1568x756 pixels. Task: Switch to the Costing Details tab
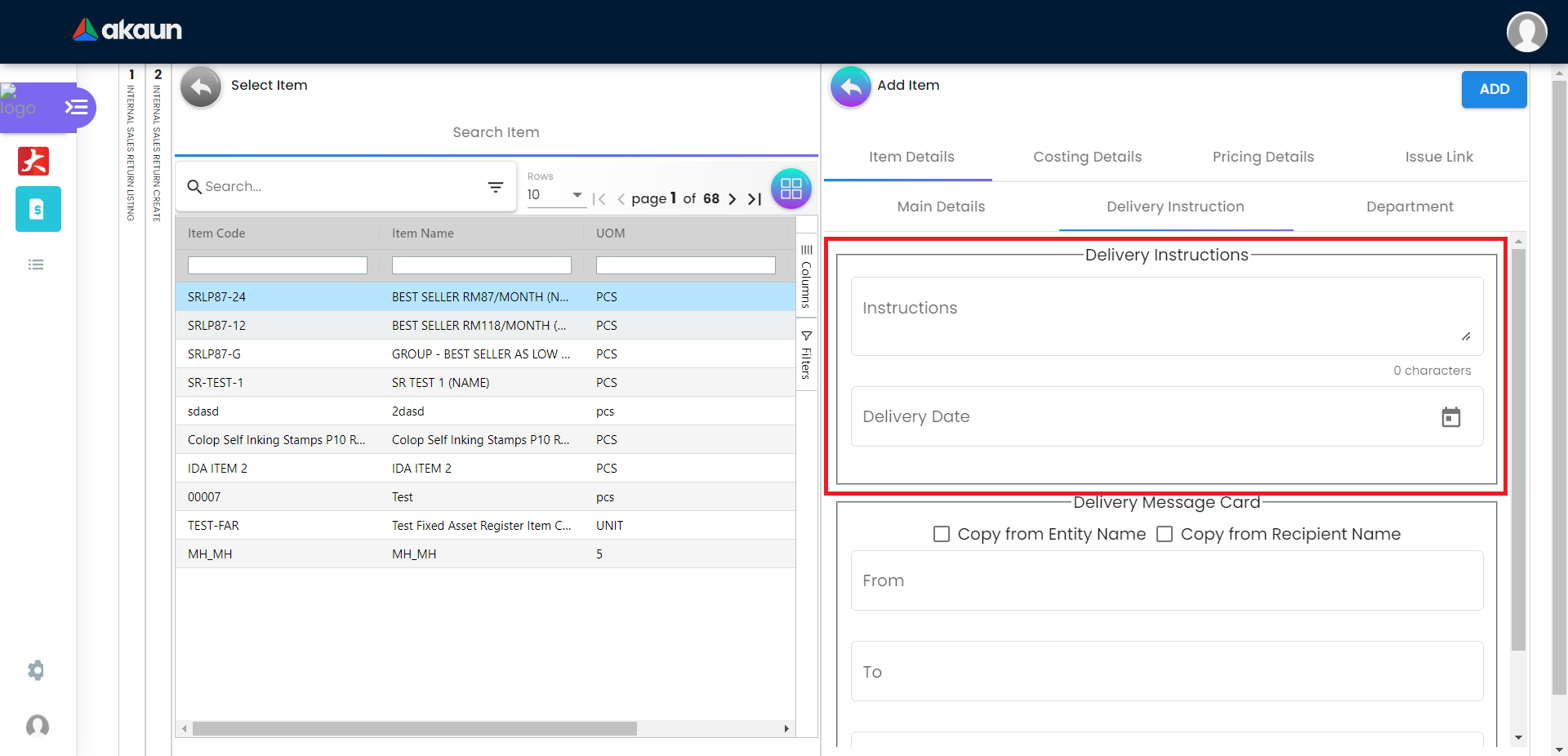[1087, 157]
